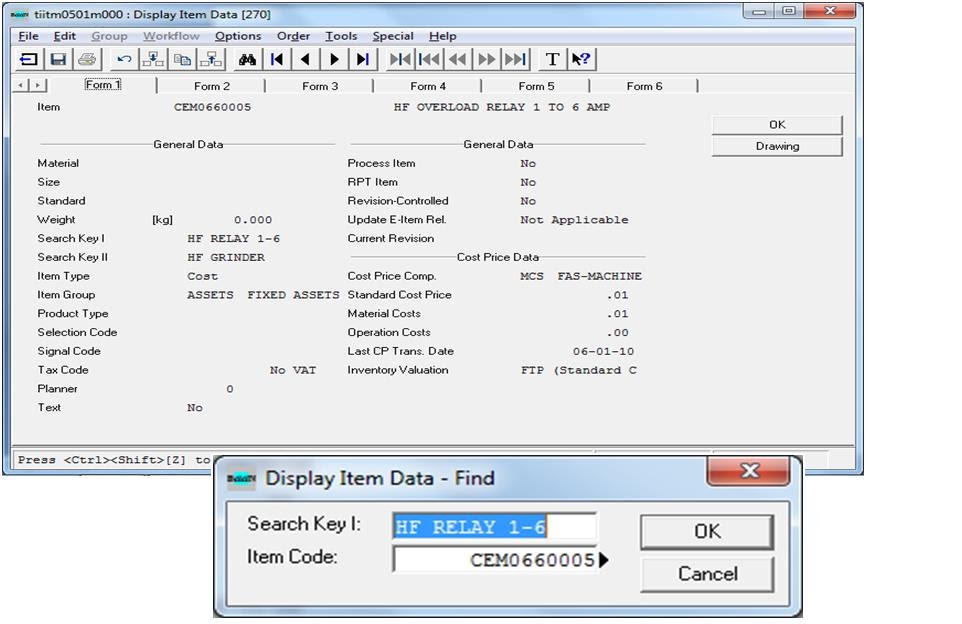Open the Options menu

point(240,36)
